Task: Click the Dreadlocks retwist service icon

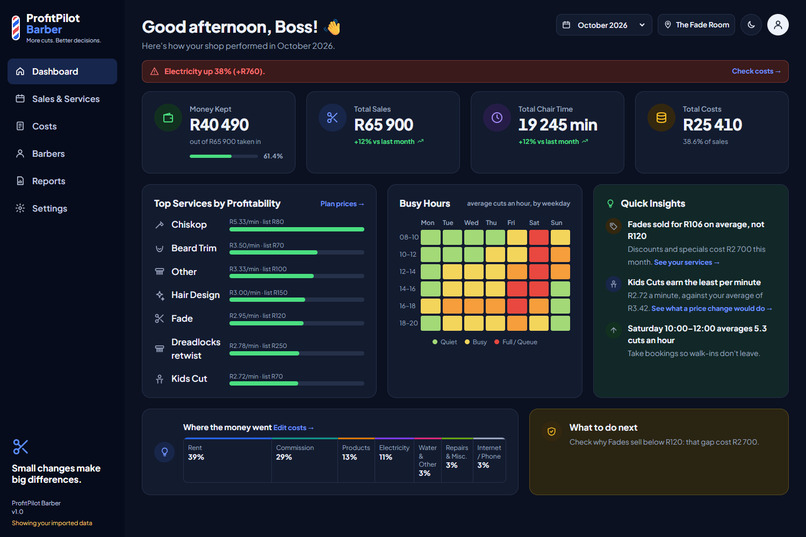Action: 159,348
